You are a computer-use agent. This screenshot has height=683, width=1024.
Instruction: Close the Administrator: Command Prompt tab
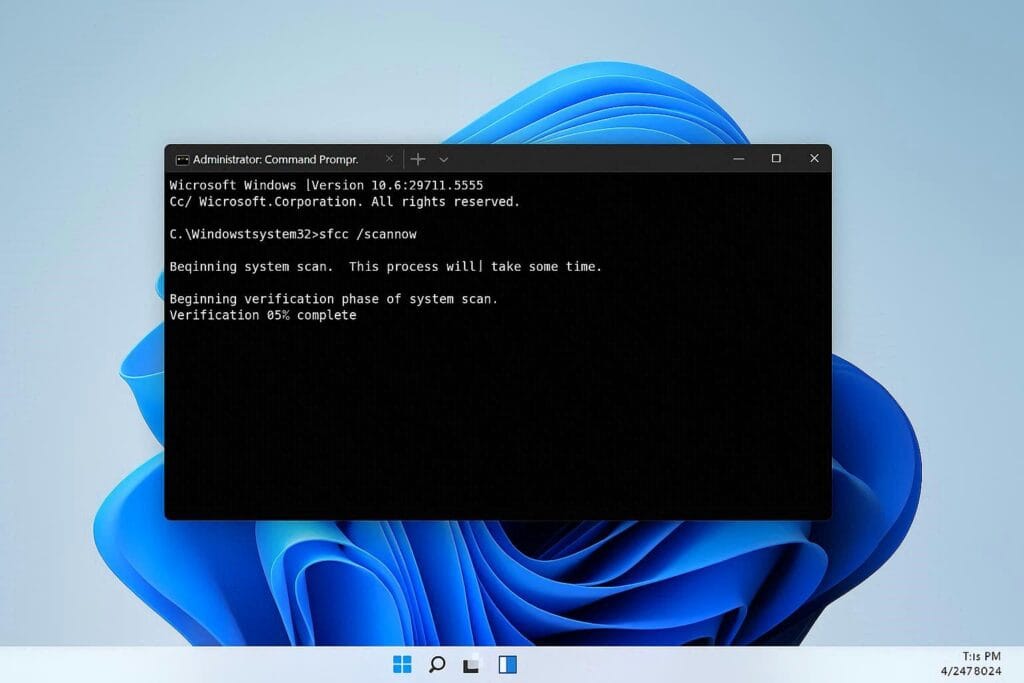[389, 159]
